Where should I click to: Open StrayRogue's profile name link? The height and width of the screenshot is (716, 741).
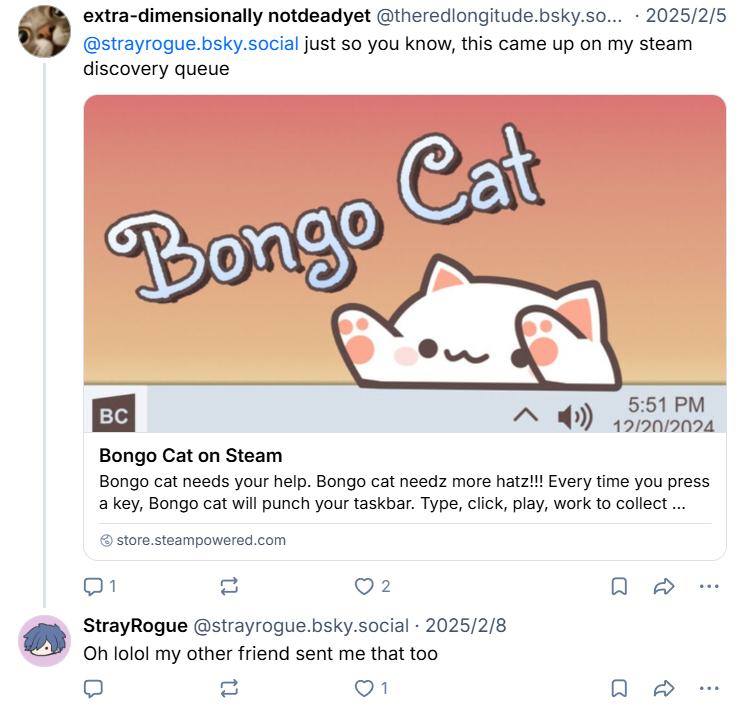[x=135, y=626]
